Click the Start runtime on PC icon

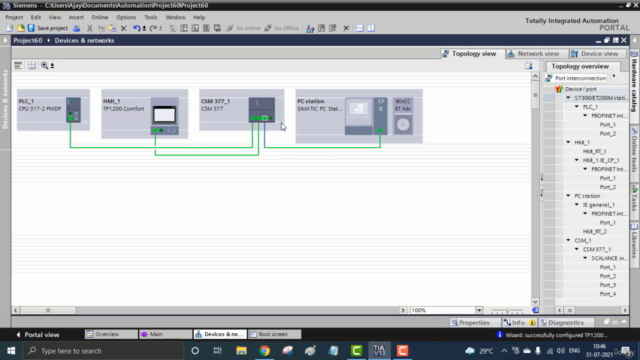click(217, 28)
